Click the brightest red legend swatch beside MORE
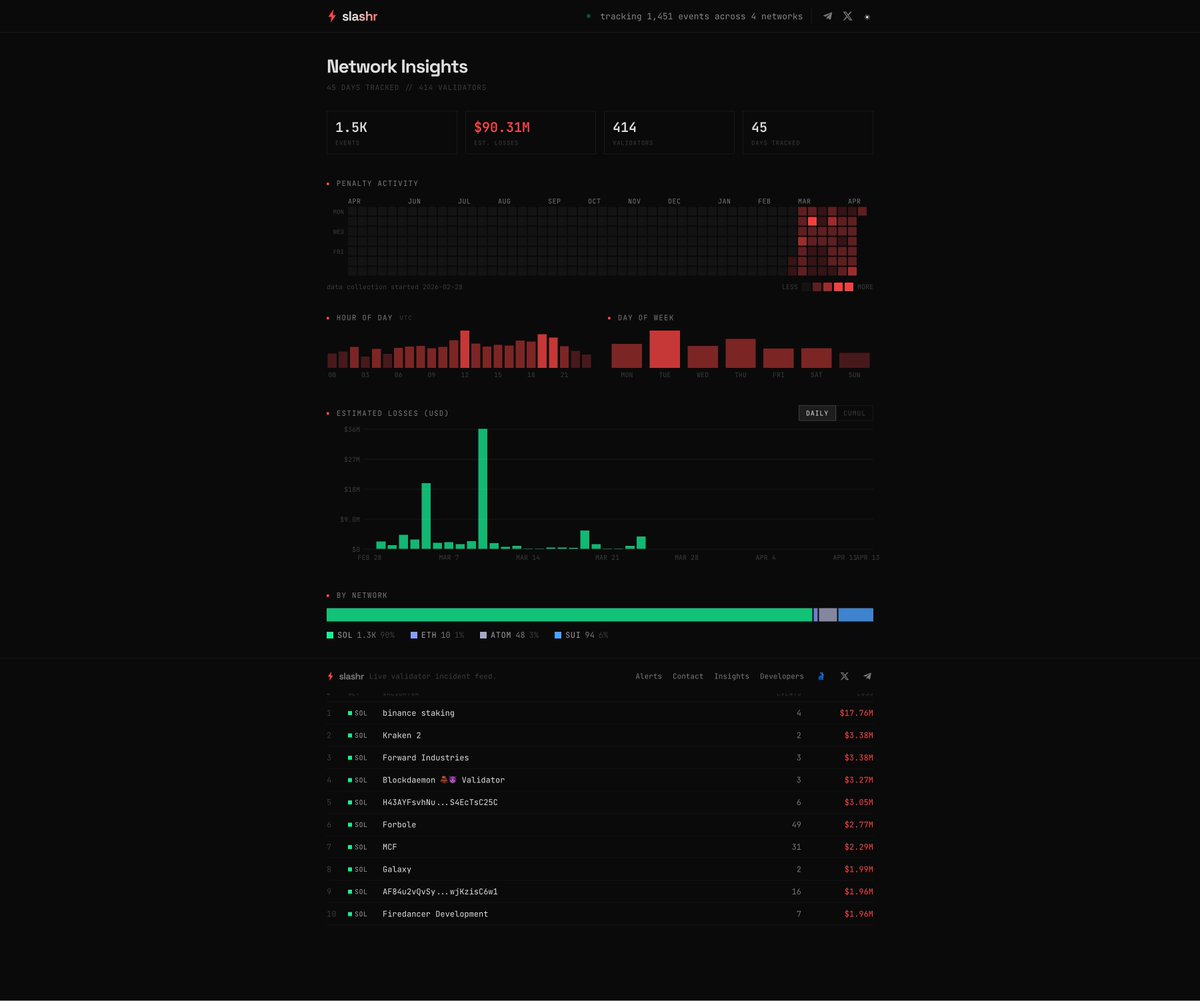This screenshot has height=1001, width=1200. [849, 287]
